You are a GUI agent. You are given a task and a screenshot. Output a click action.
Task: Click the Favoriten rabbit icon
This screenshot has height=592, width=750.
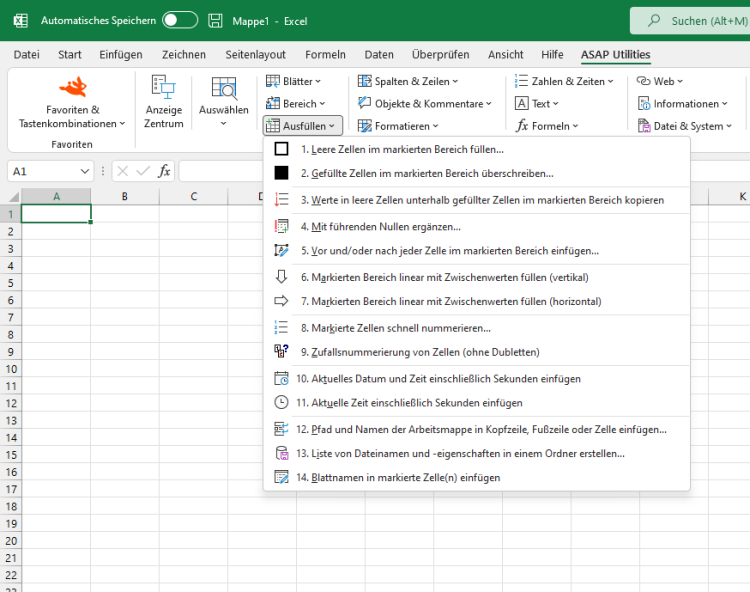point(73,87)
